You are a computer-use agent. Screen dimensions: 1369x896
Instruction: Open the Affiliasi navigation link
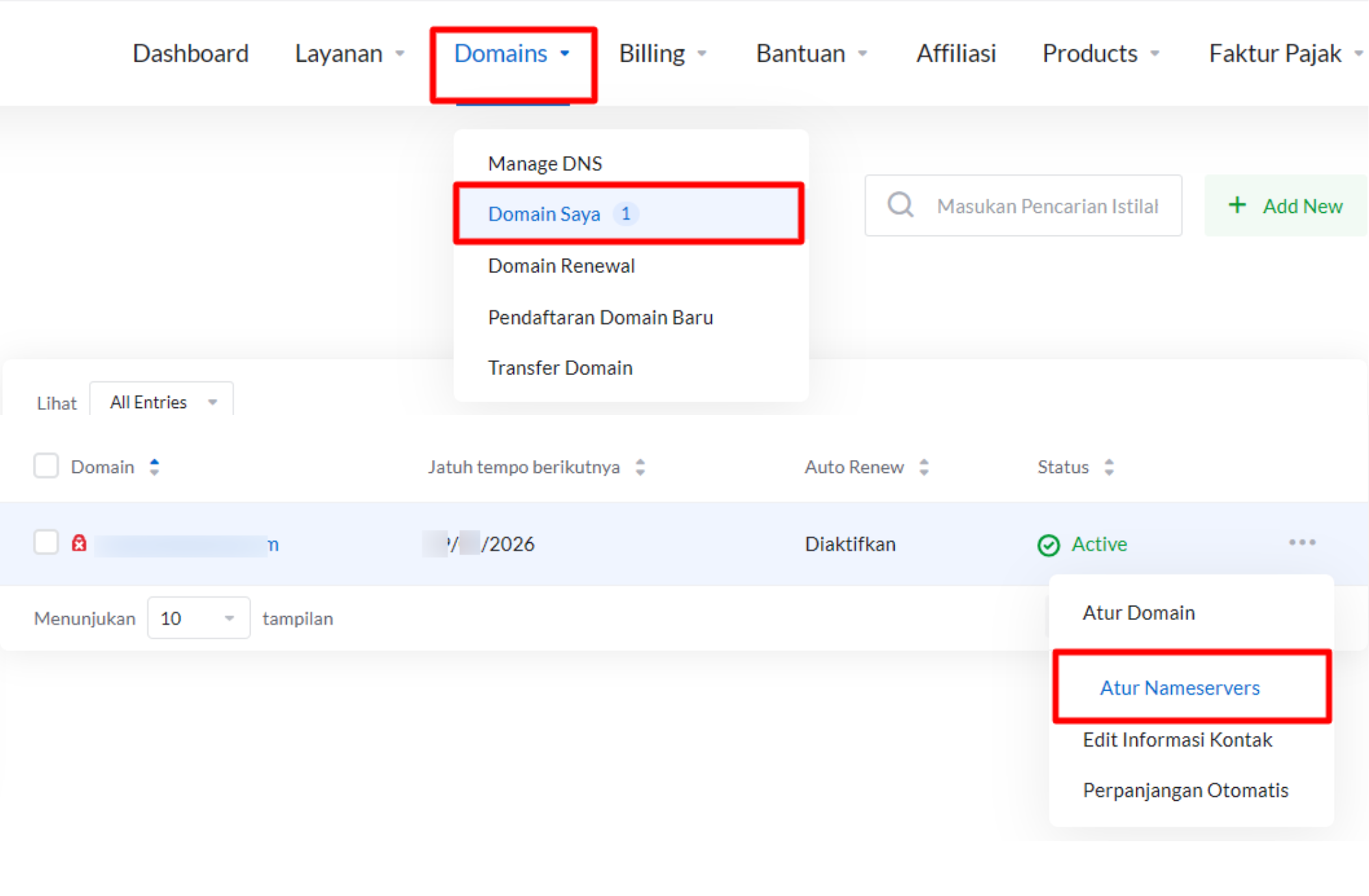pyautogui.click(x=956, y=53)
